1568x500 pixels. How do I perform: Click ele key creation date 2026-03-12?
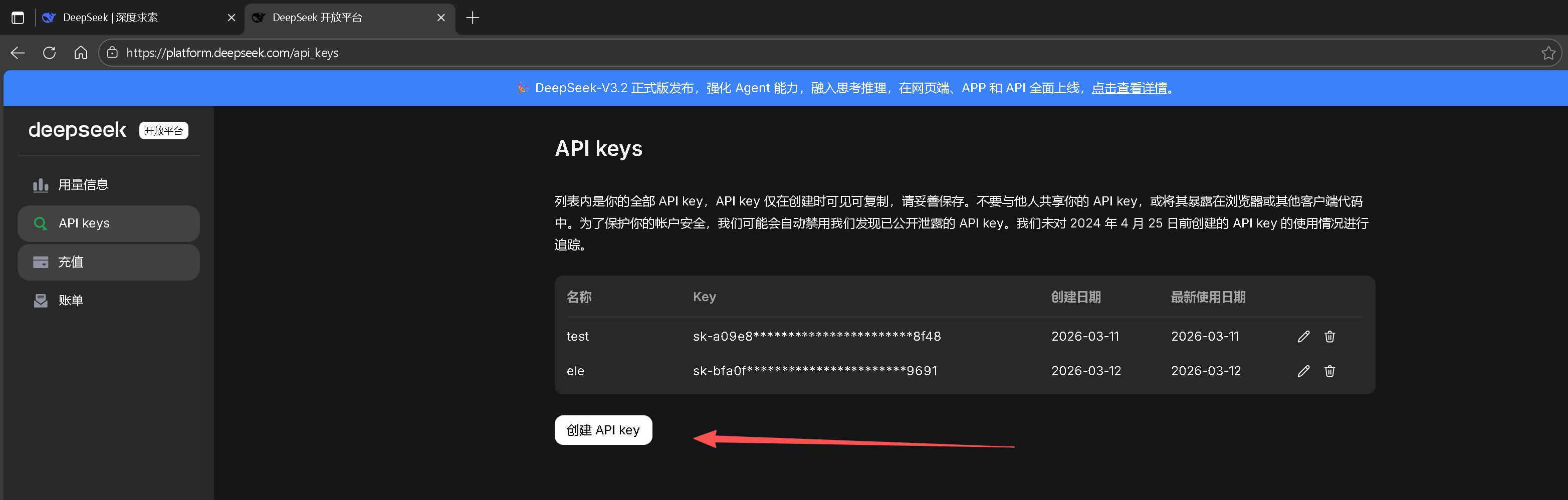(1086, 371)
